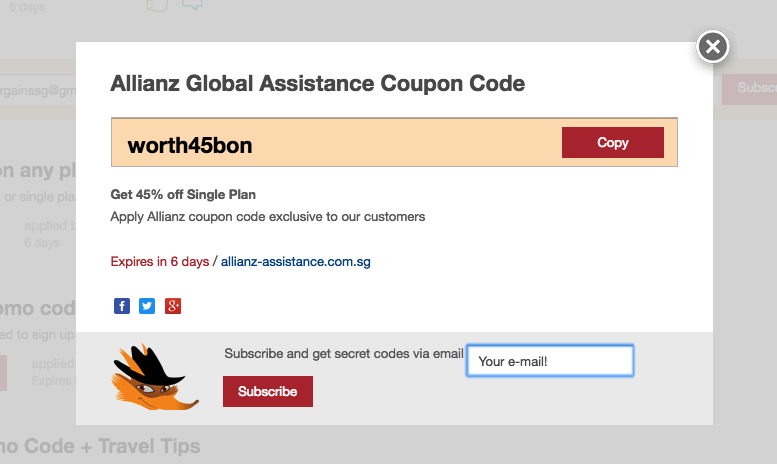Image resolution: width=777 pixels, height=464 pixels.
Task: Click the Expires in 6 days text
Action: [x=160, y=261]
